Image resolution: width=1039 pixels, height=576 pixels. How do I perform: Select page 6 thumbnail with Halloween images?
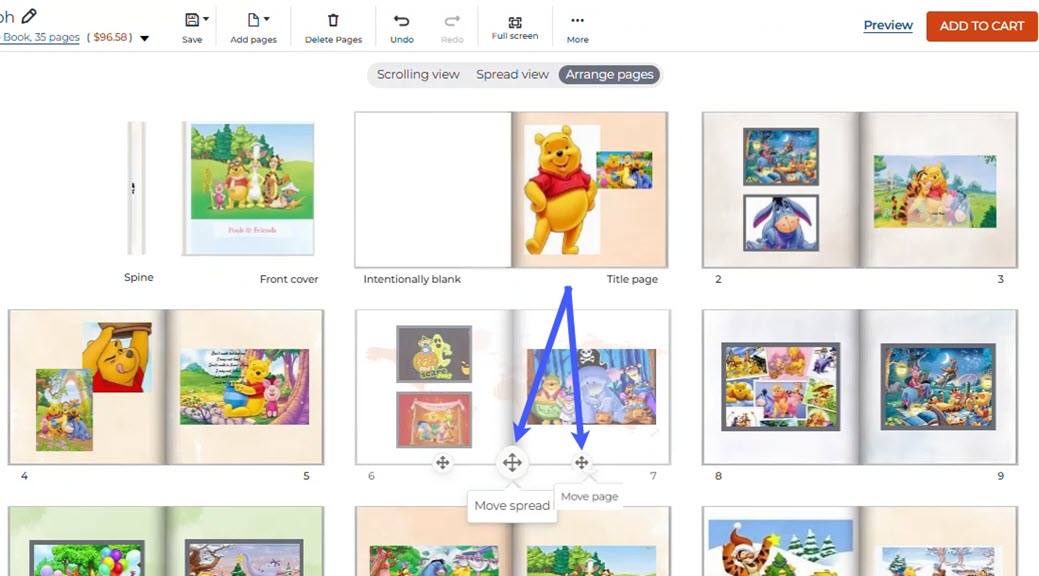tap(433, 387)
